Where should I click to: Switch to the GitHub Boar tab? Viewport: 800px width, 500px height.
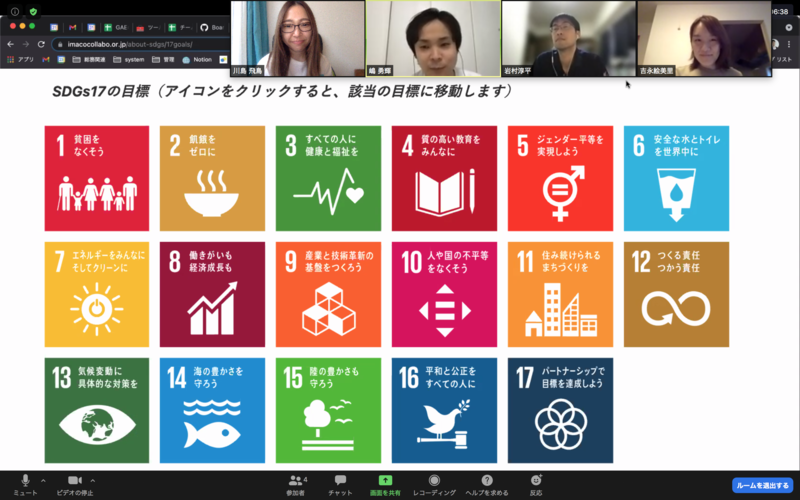pos(211,27)
